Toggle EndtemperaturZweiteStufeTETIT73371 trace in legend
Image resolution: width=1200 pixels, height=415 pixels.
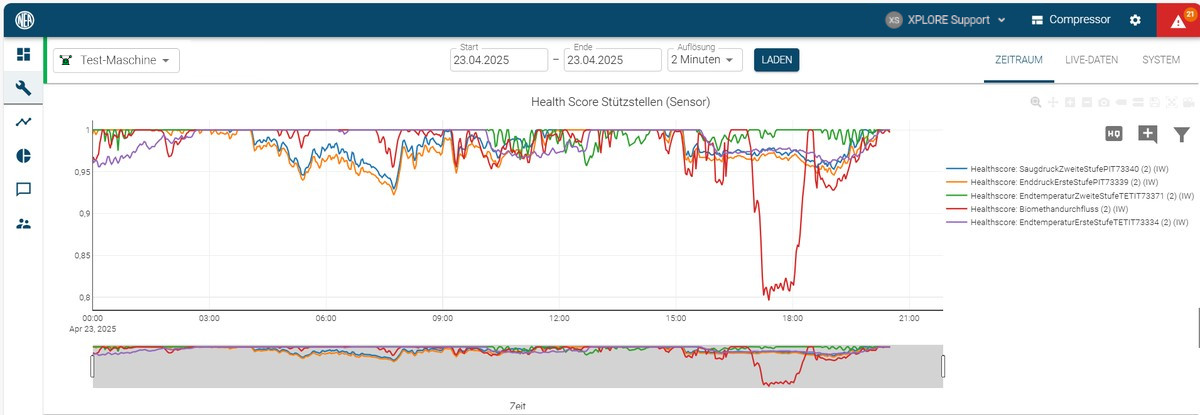pos(1070,196)
